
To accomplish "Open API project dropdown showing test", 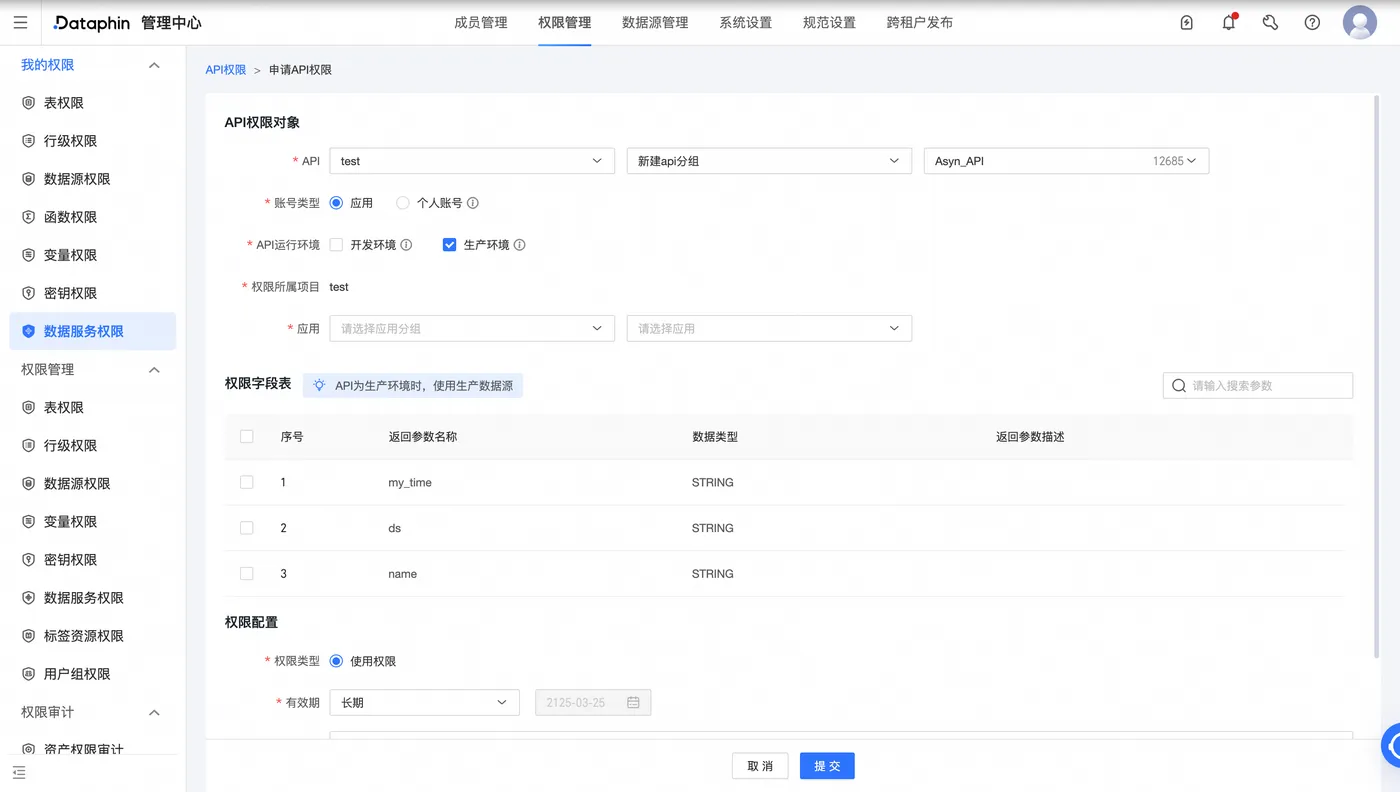I will click(x=472, y=161).
